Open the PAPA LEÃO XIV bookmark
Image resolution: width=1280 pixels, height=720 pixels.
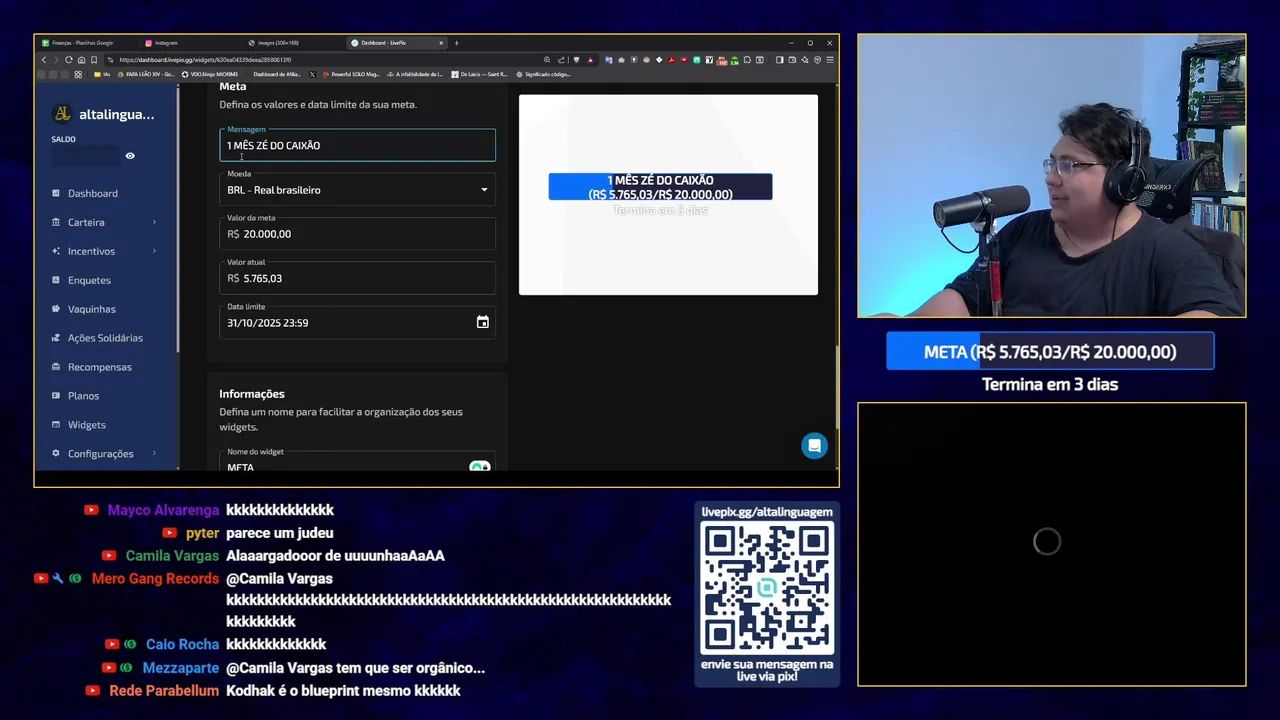click(x=147, y=74)
